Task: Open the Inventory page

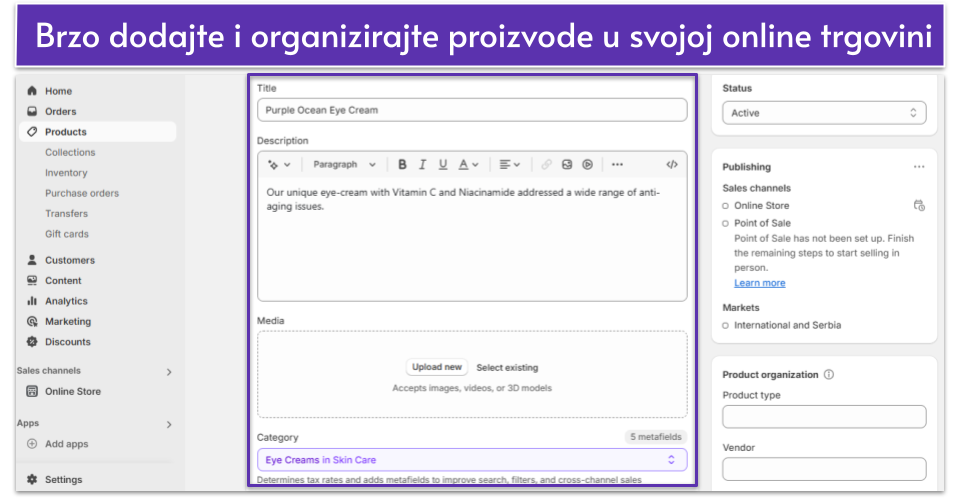Action: pos(66,173)
